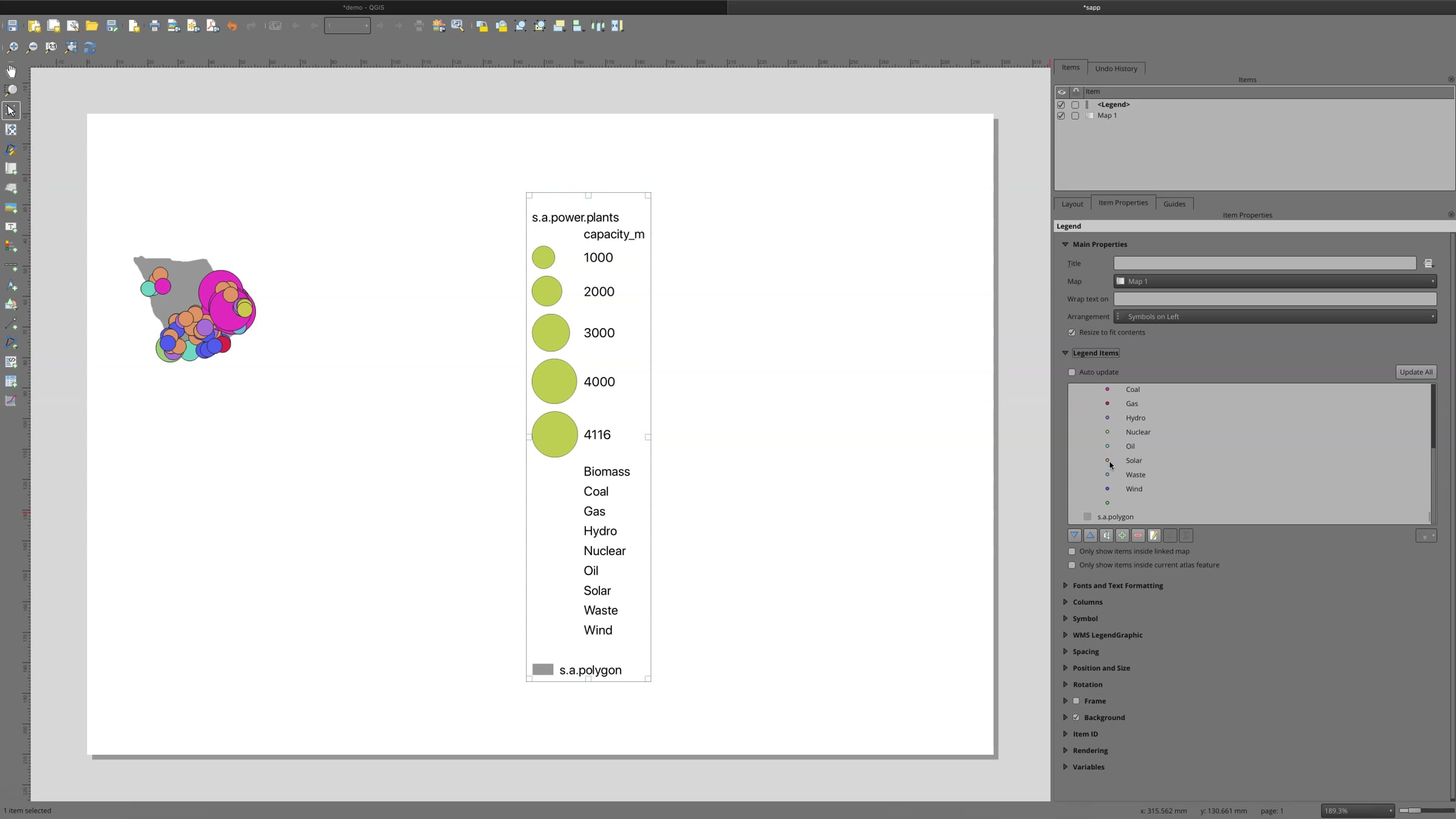Switch to the Guides tab
The image size is (1456, 819).
tap(1174, 204)
